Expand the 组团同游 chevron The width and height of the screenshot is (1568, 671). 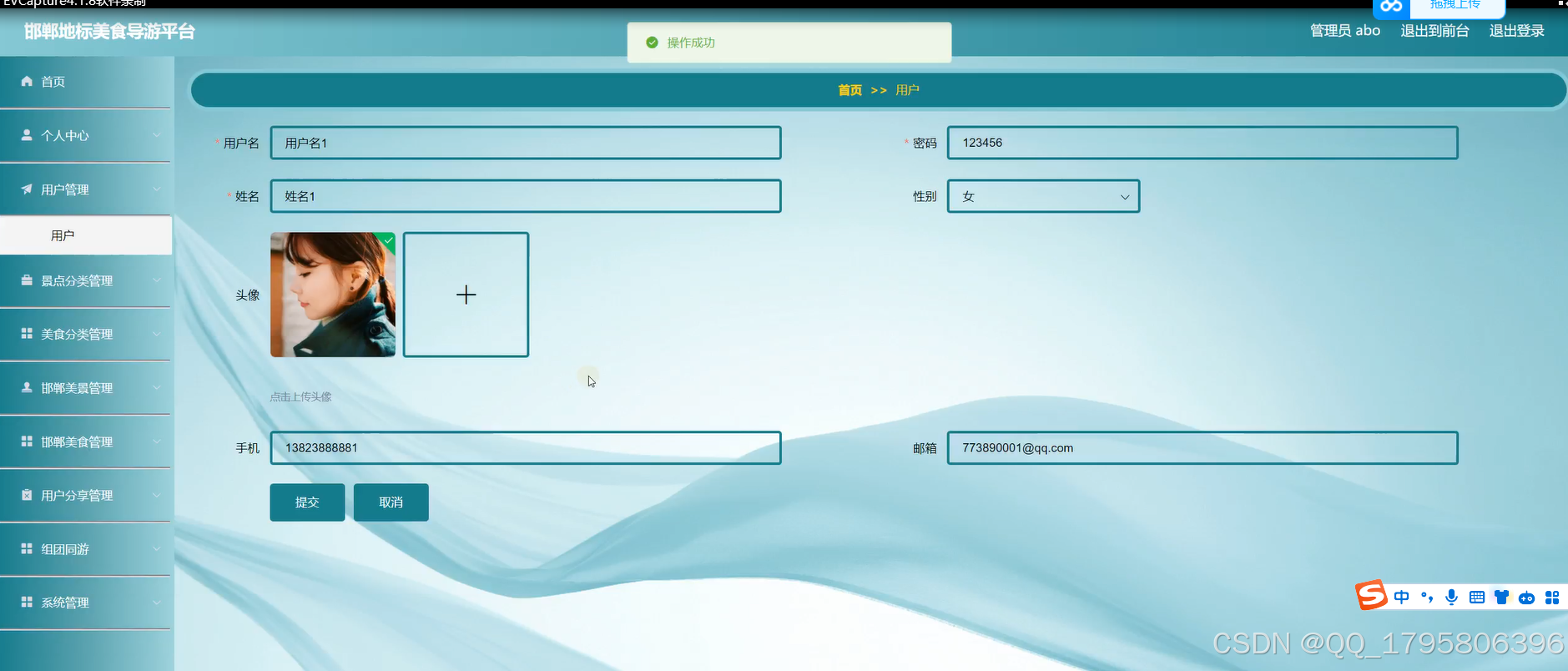(157, 548)
